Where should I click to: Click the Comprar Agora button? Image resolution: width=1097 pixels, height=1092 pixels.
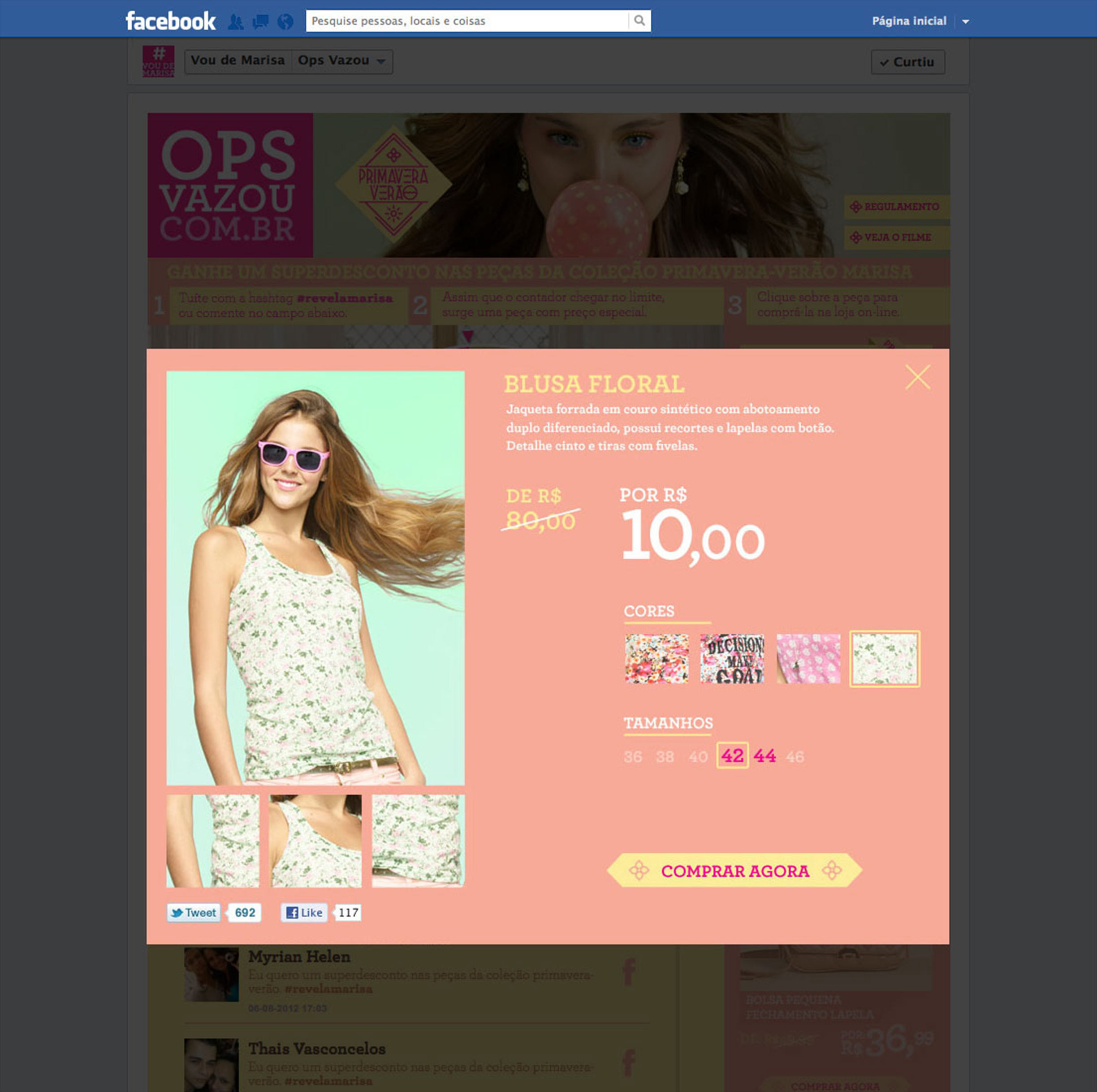[x=735, y=871]
